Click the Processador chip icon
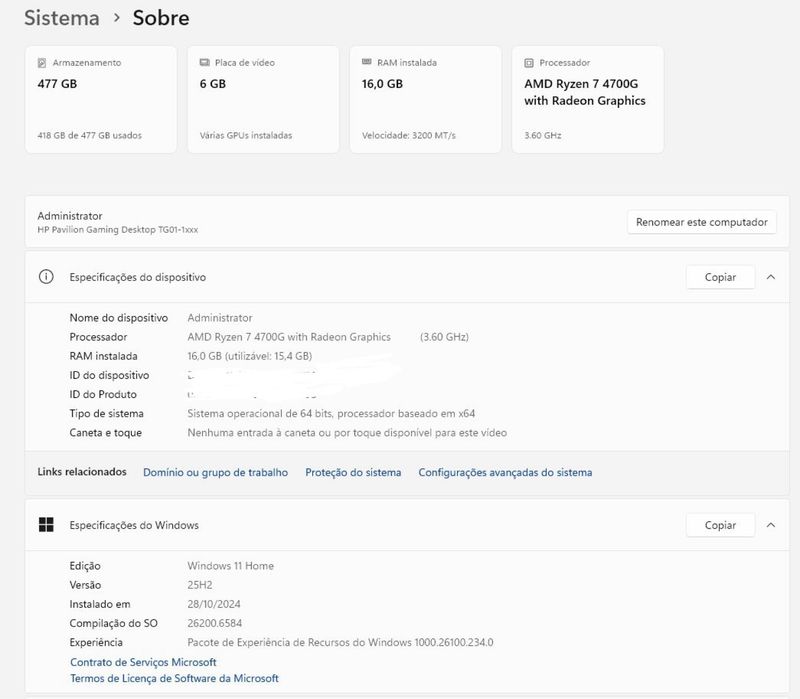Viewport: 800px width, 699px height. (x=529, y=63)
